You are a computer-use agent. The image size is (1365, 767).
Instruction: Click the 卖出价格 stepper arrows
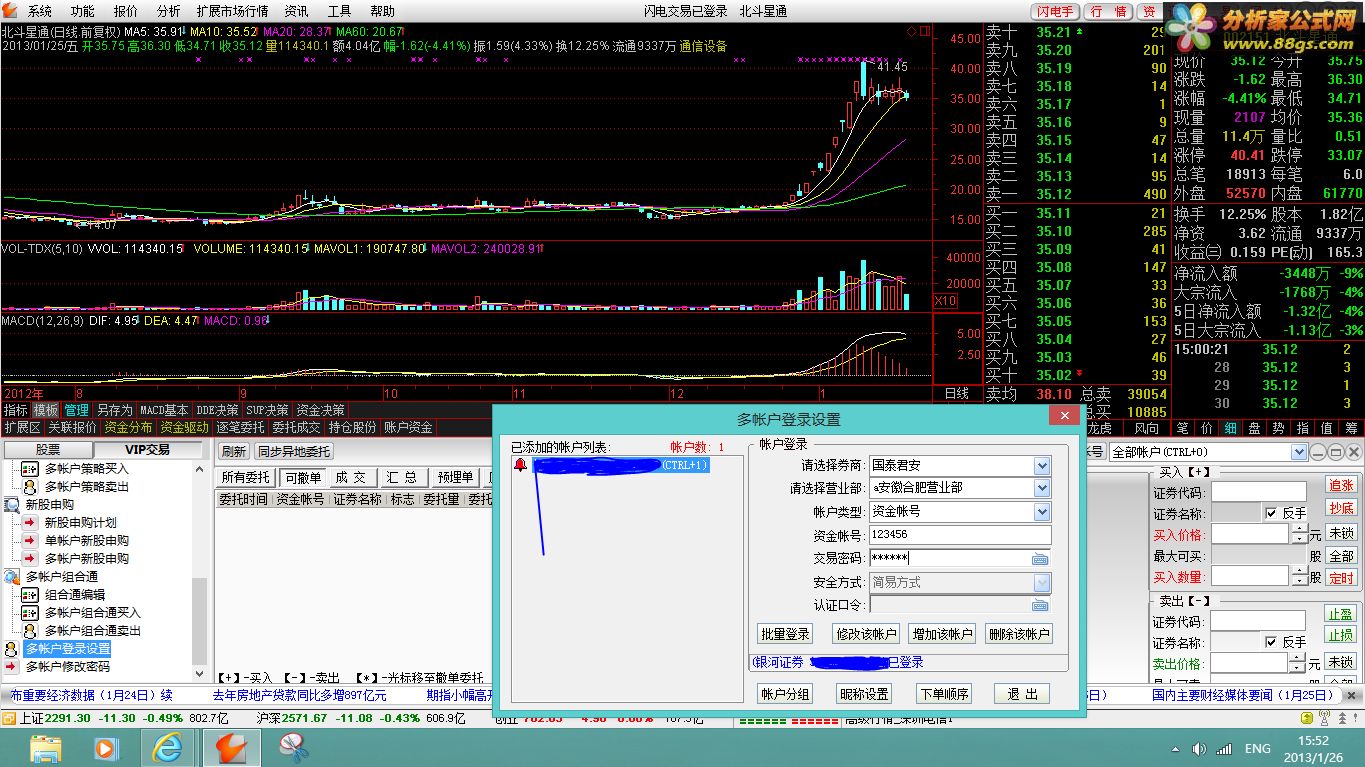[1299, 663]
